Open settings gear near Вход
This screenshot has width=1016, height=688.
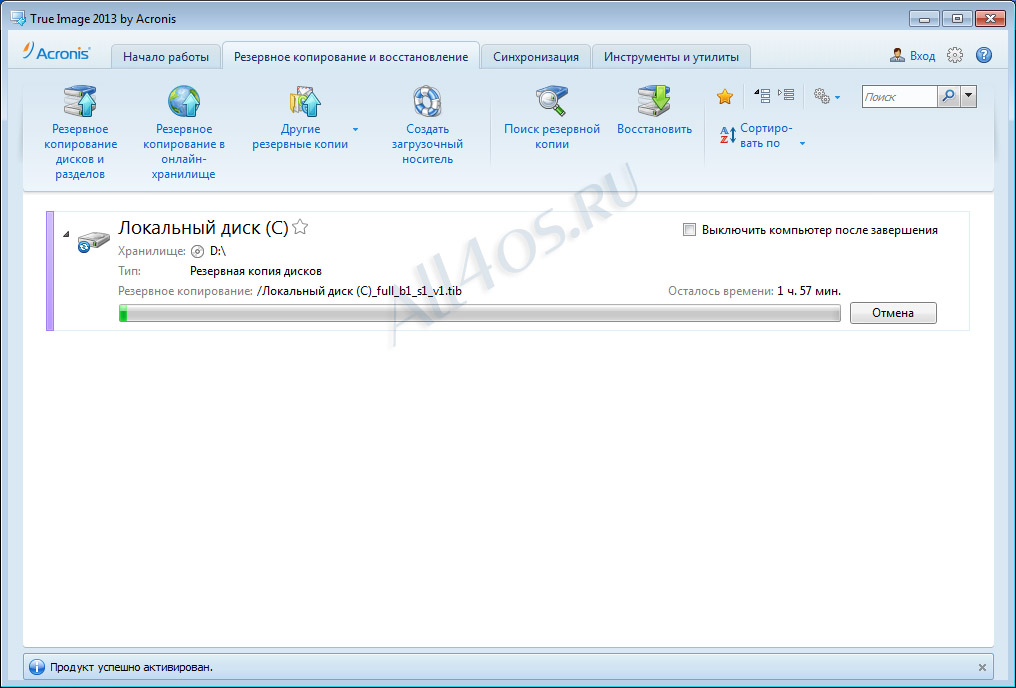pos(954,55)
